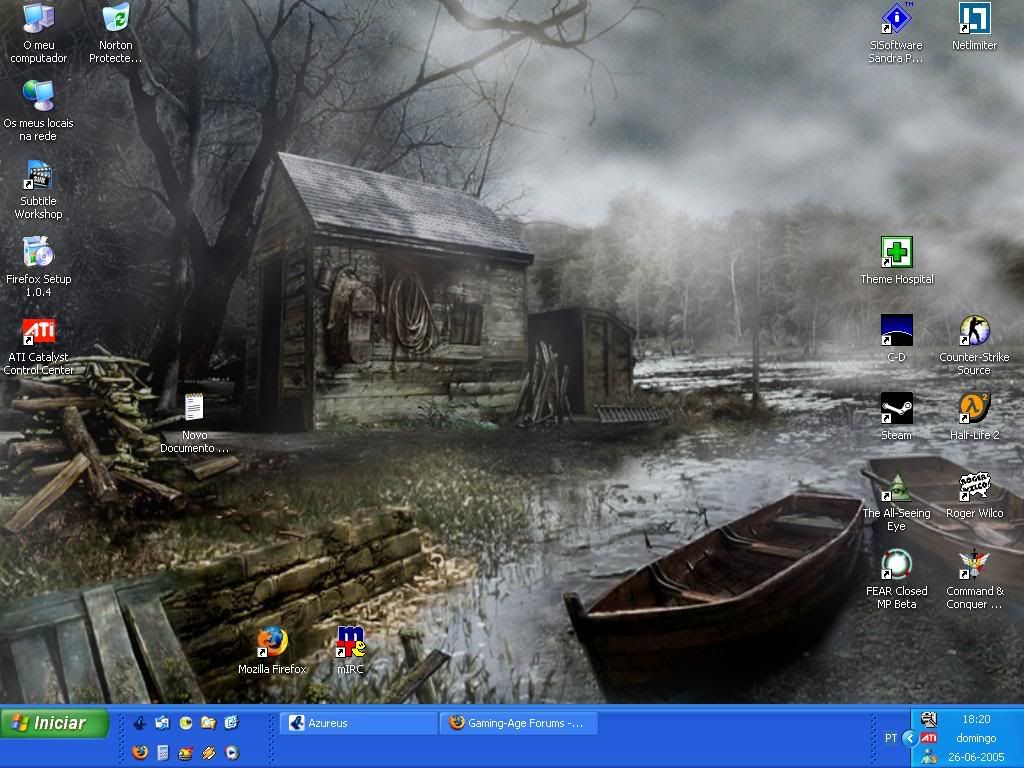Open the PT language bar selector
This screenshot has height=768, width=1024.
(x=890, y=738)
